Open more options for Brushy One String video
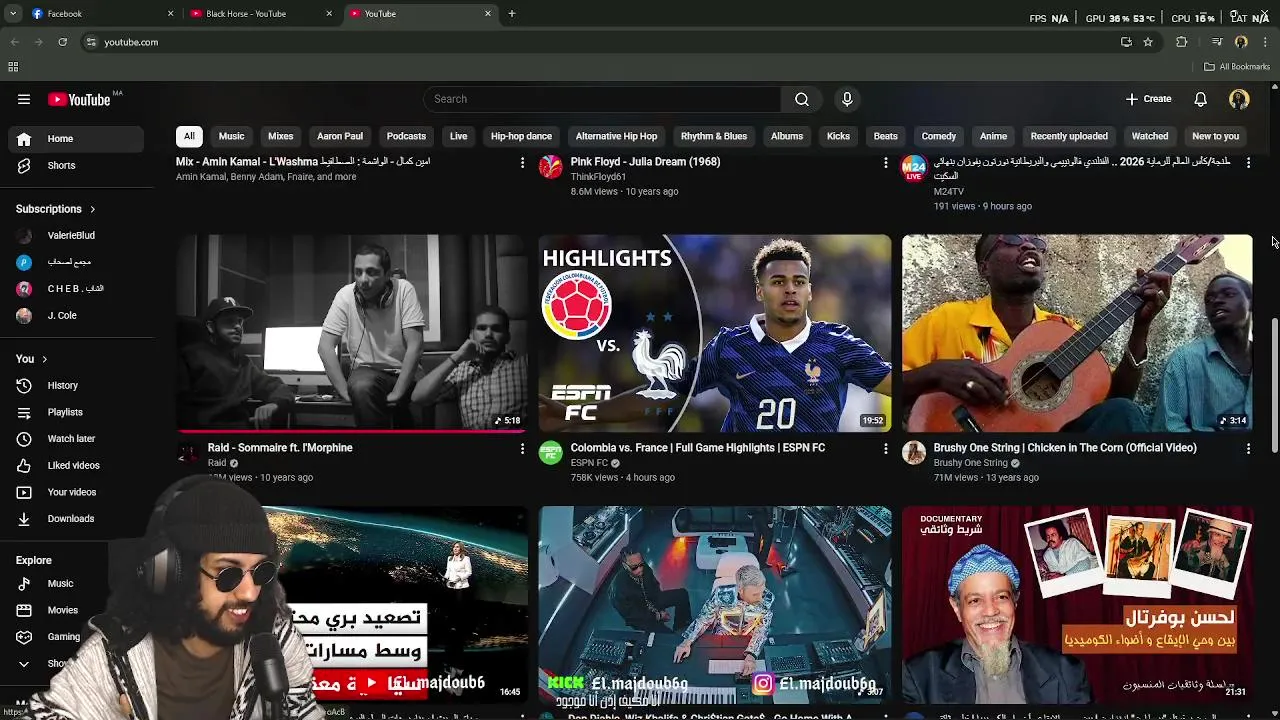The height and width of the screenshot is (720, 1280). pyautogui.click(x=1248, y=449)
